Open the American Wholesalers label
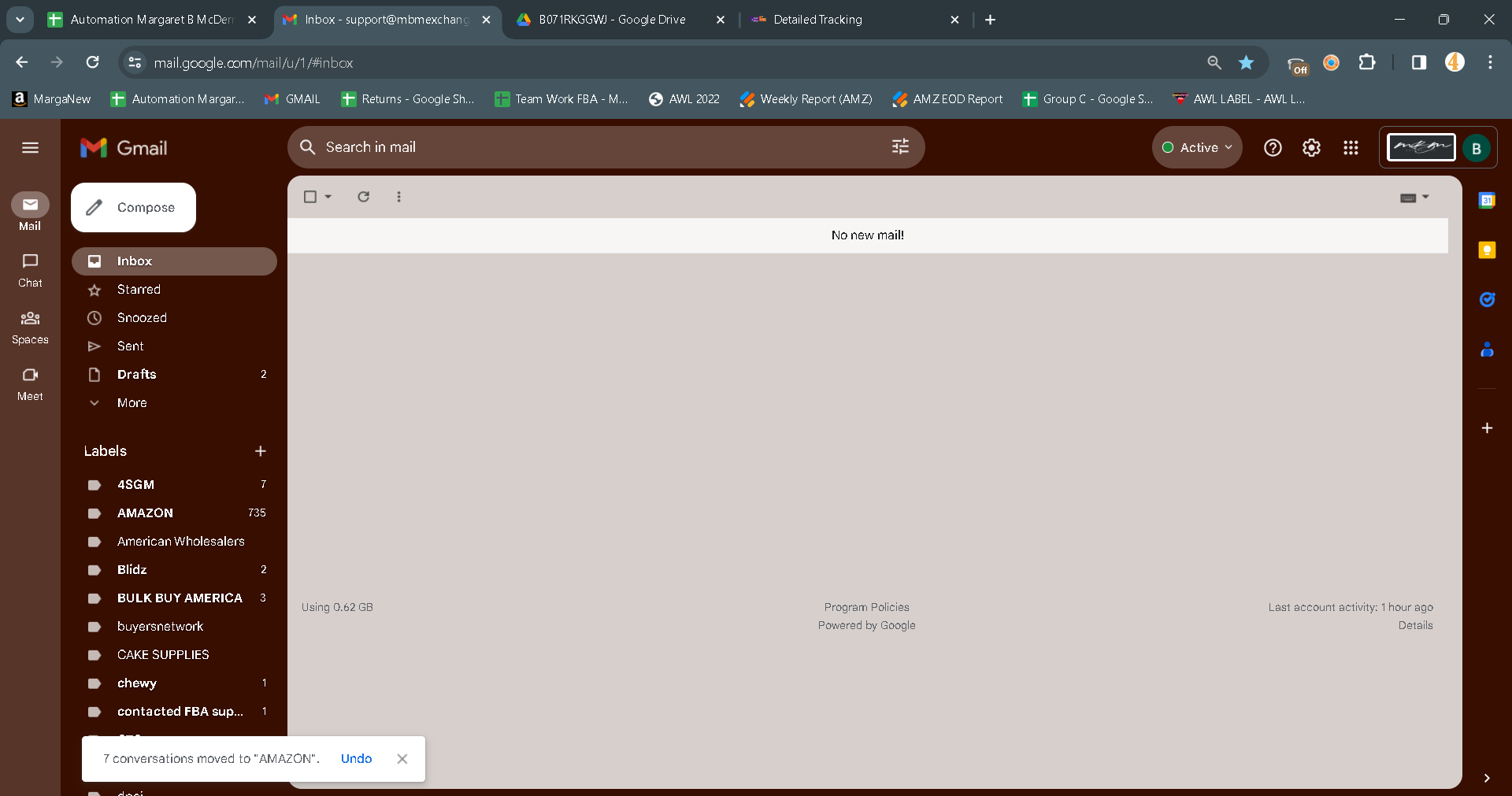1512x796 pixels. click(x=174, y=542)
